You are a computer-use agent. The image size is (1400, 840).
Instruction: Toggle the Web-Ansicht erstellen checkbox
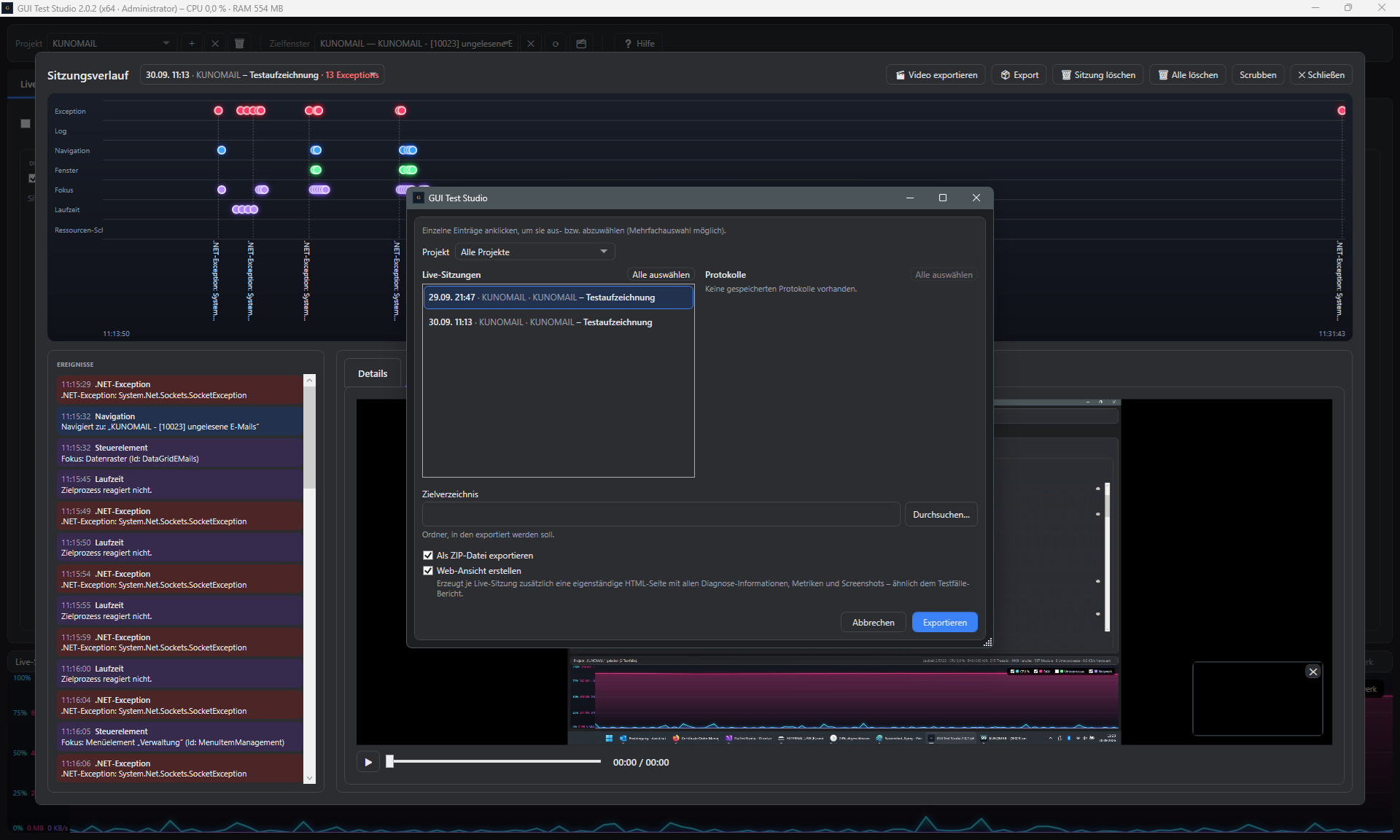click(428, 571)
